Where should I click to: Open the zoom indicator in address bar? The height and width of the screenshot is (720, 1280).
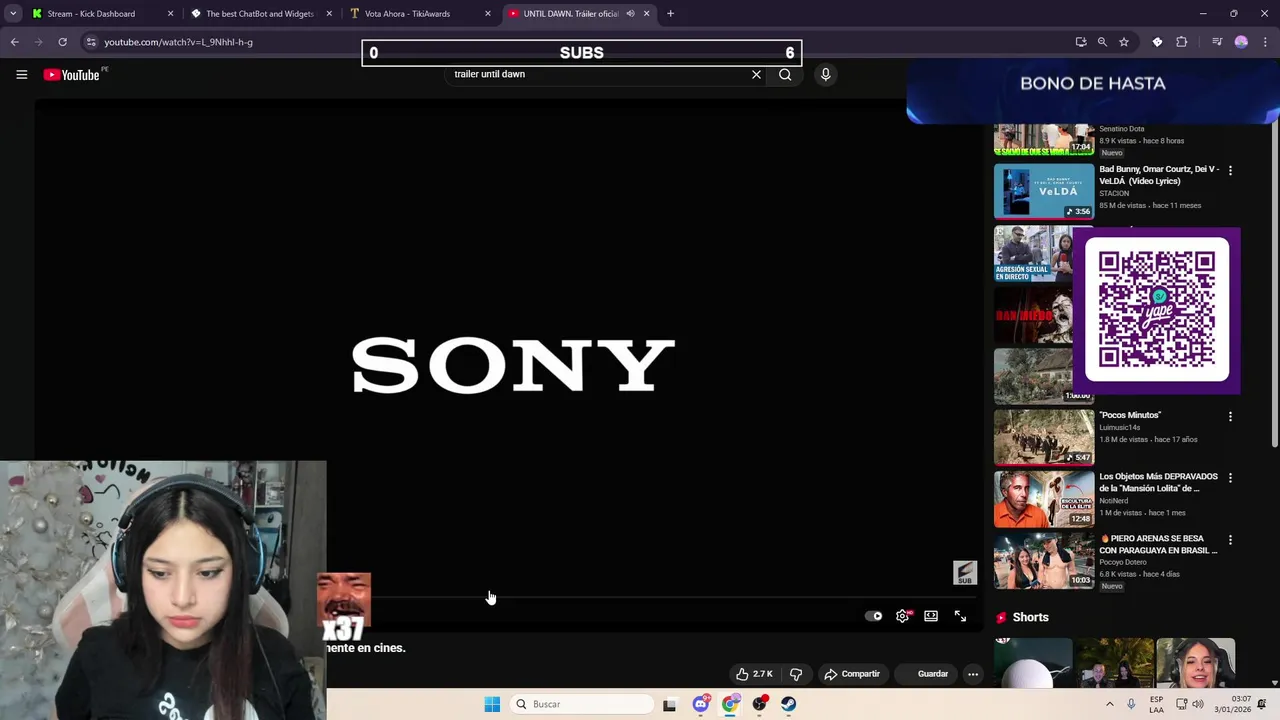coord(1102,42)
